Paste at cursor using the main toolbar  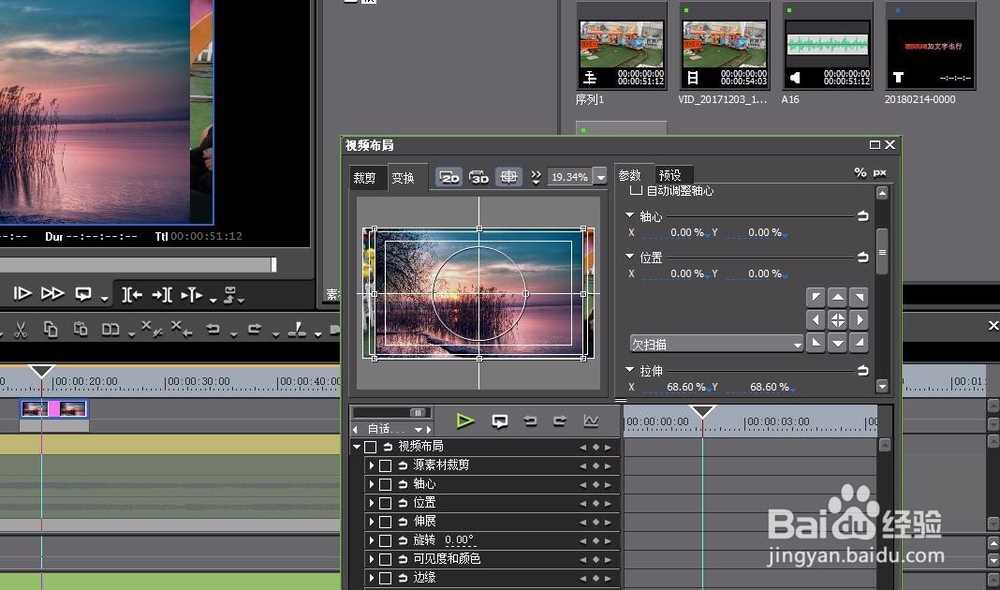click(80, 329)
